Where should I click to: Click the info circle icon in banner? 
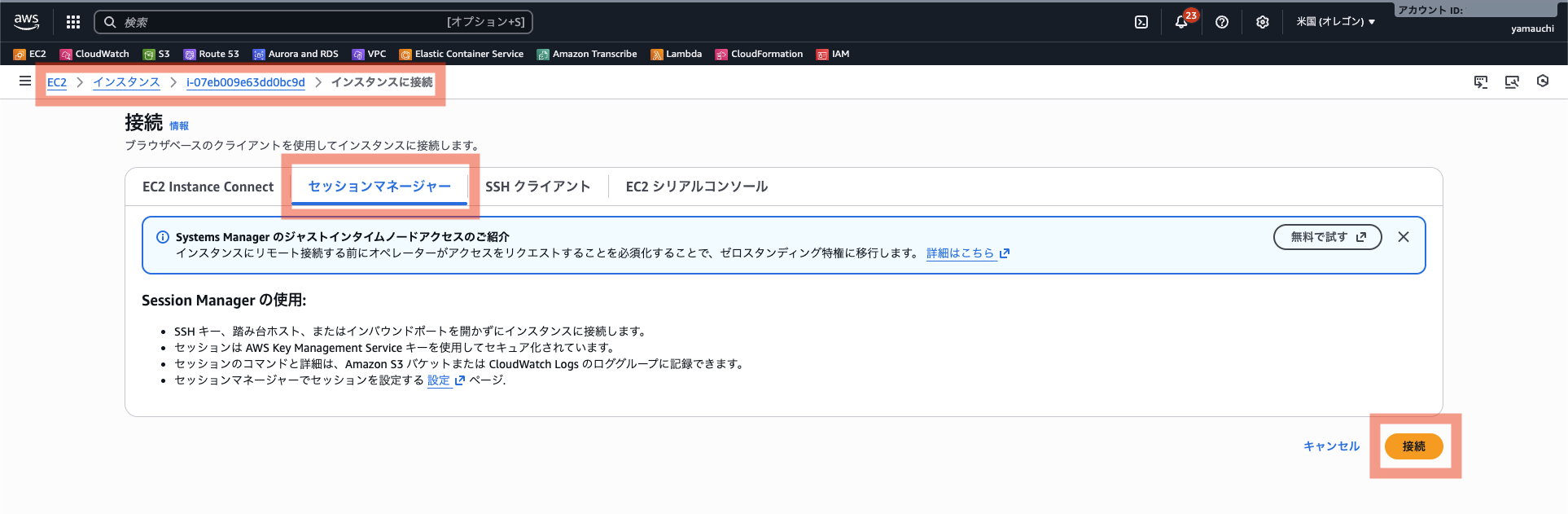click(x=163, y=237)
